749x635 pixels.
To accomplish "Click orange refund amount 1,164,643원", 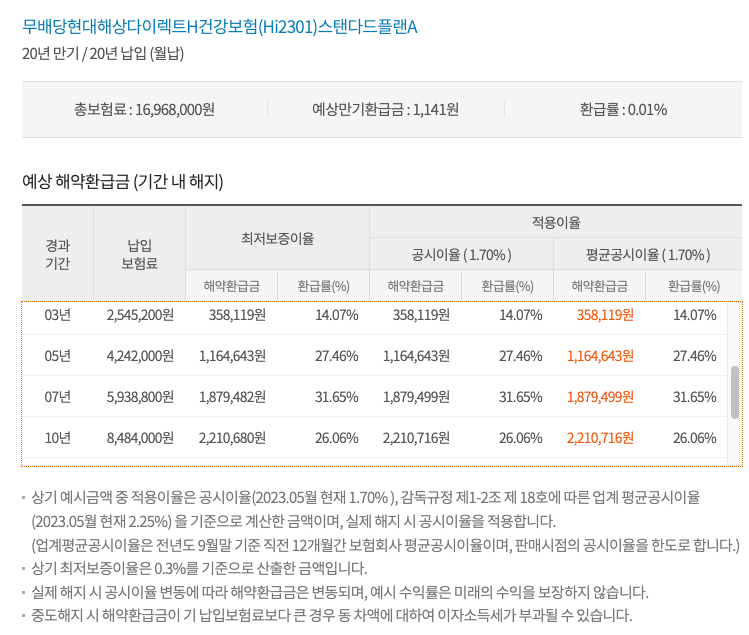I will pyautogui.click(x=600, y=356).
